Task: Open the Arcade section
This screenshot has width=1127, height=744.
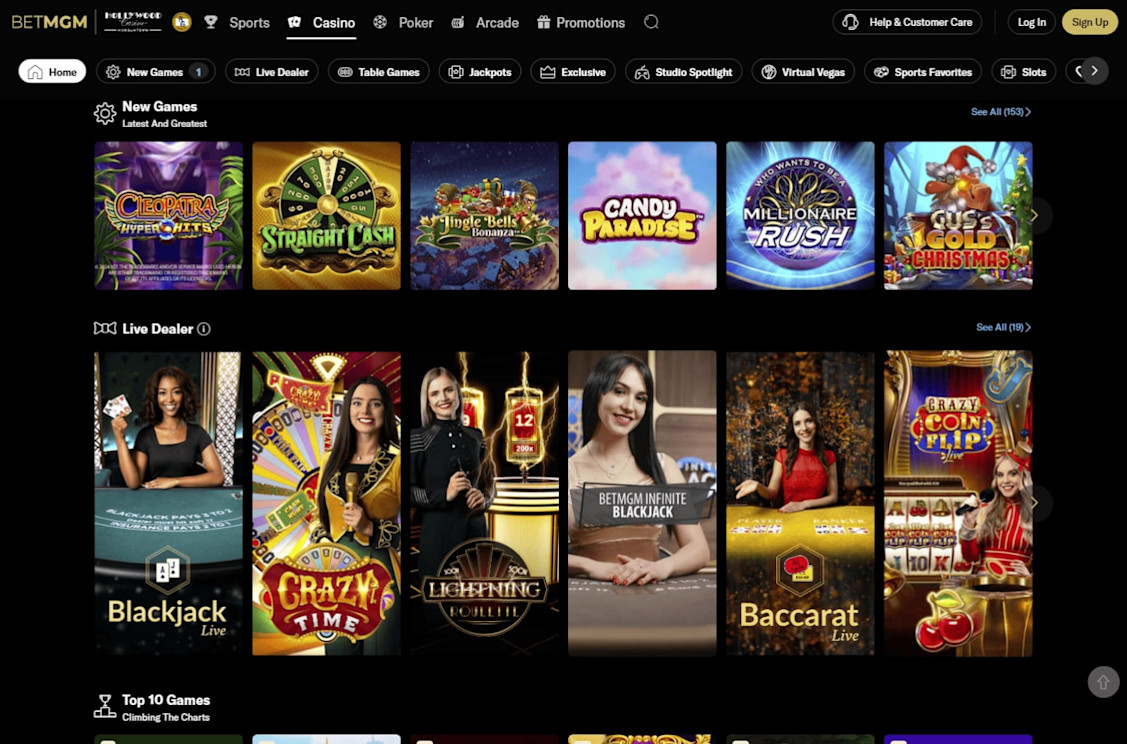Action: tap(497, 22)
